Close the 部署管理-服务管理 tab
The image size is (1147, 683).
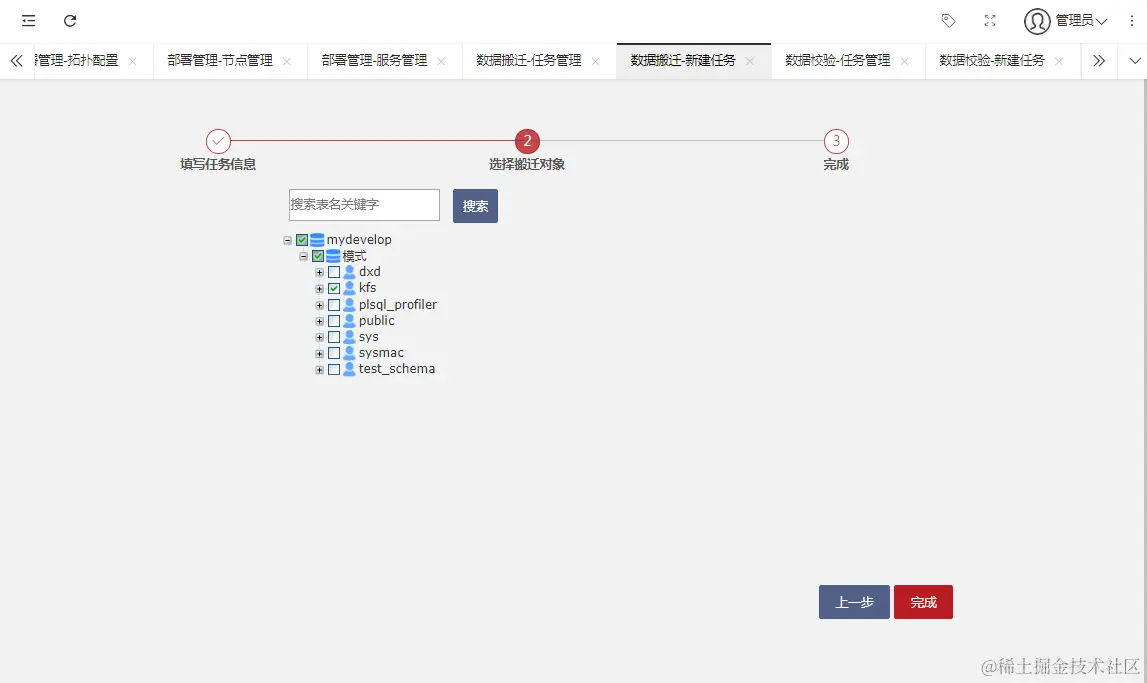coord(441,61)
